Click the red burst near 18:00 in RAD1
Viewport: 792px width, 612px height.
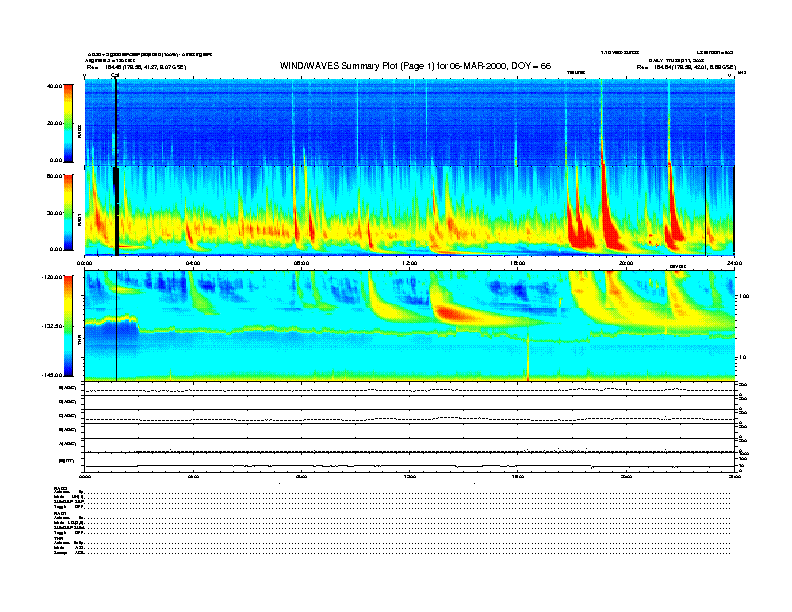[579, 232]
